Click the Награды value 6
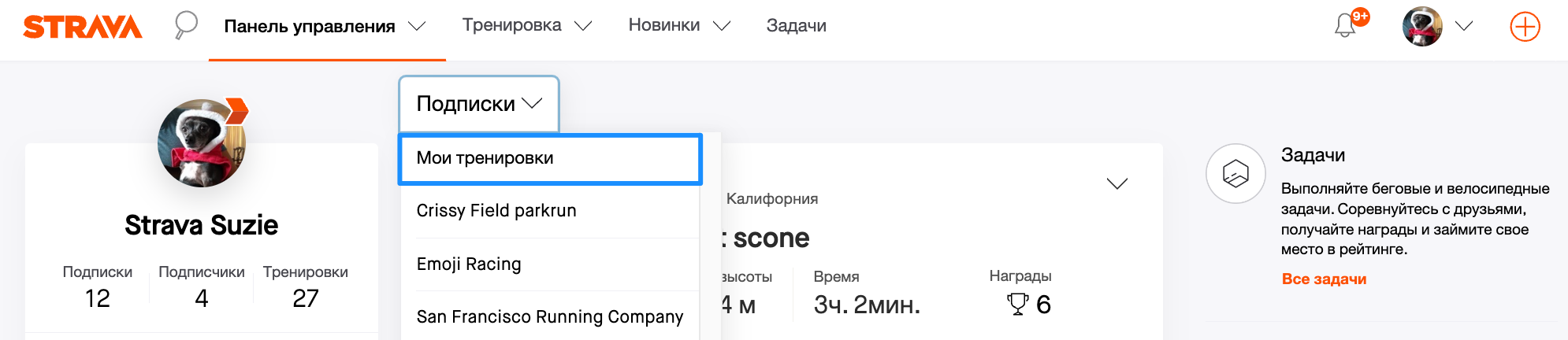 click(x=1043, y=304)
